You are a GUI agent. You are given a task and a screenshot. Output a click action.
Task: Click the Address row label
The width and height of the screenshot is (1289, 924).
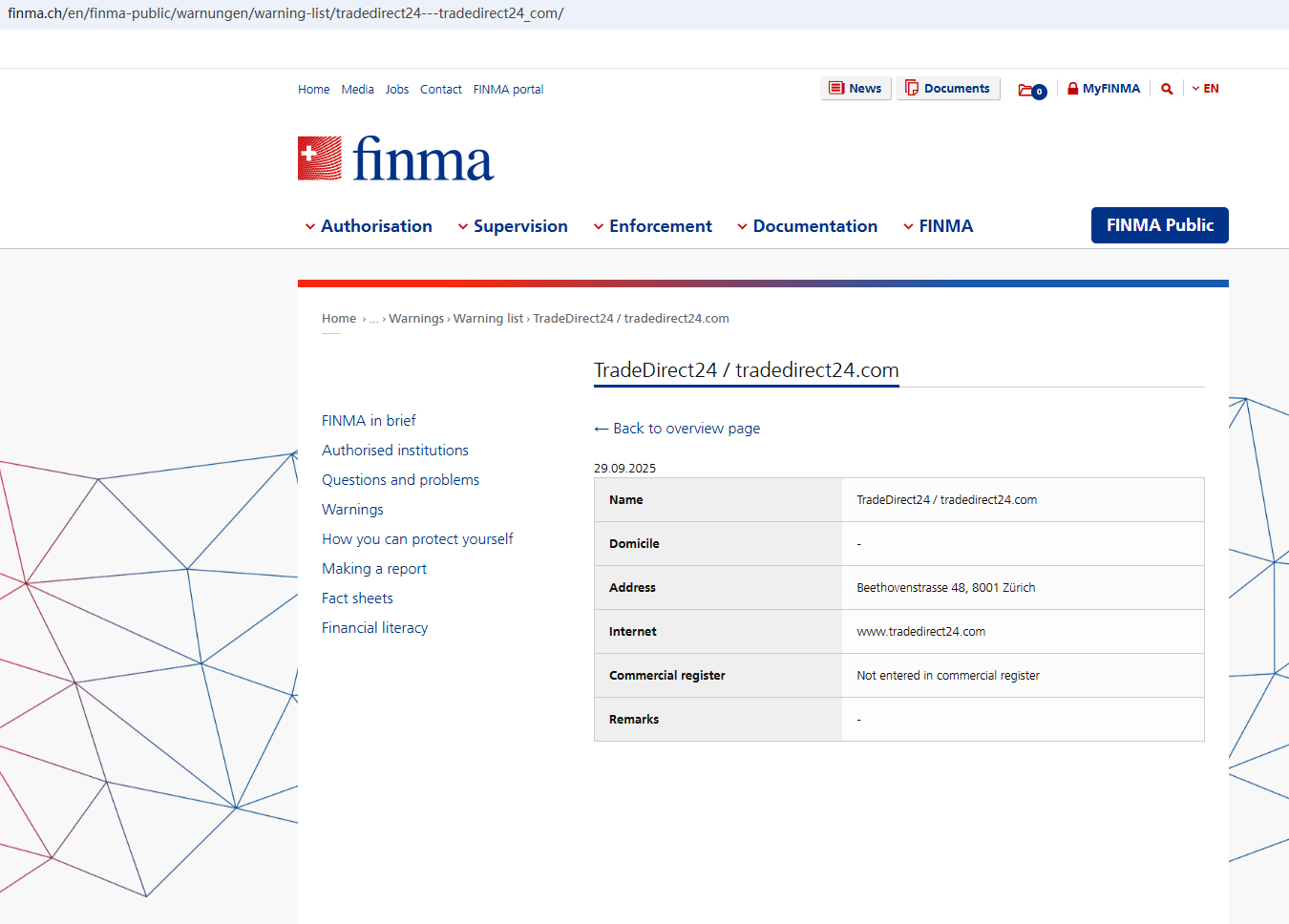click(x=632, y=588)
